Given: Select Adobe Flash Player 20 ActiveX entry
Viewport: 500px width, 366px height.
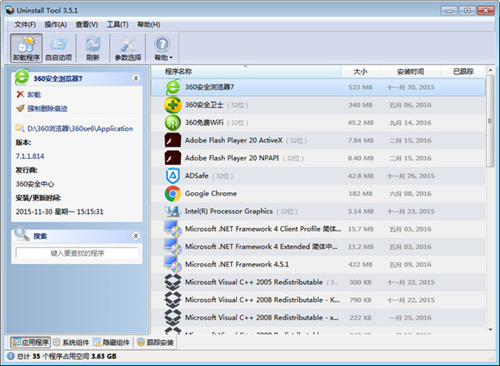Looking at the screenshot, I should coord(318,140).
